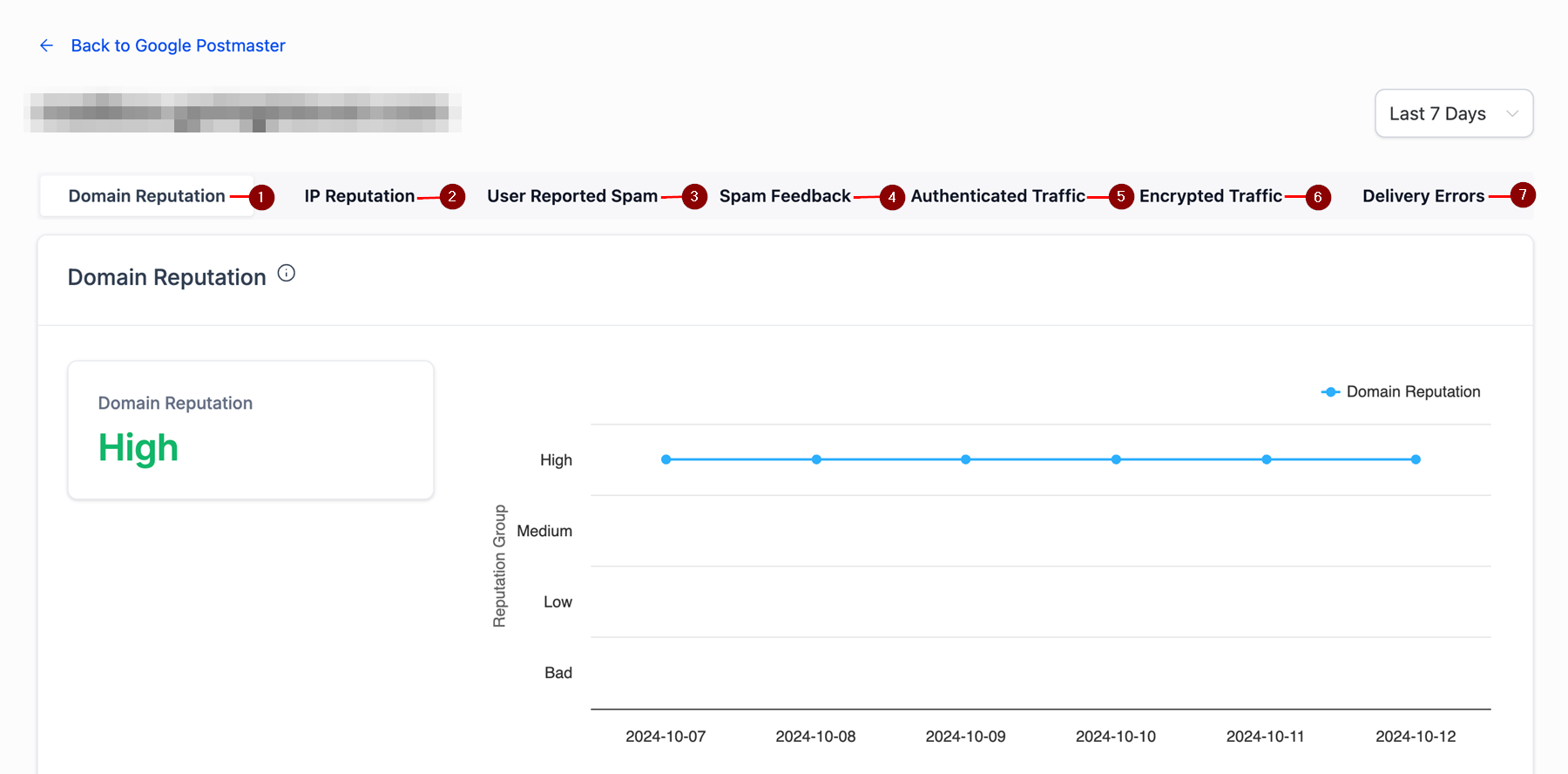View the Authenticated Traffic tab
The image size is (1568, 774).
(x=997, y=196)
